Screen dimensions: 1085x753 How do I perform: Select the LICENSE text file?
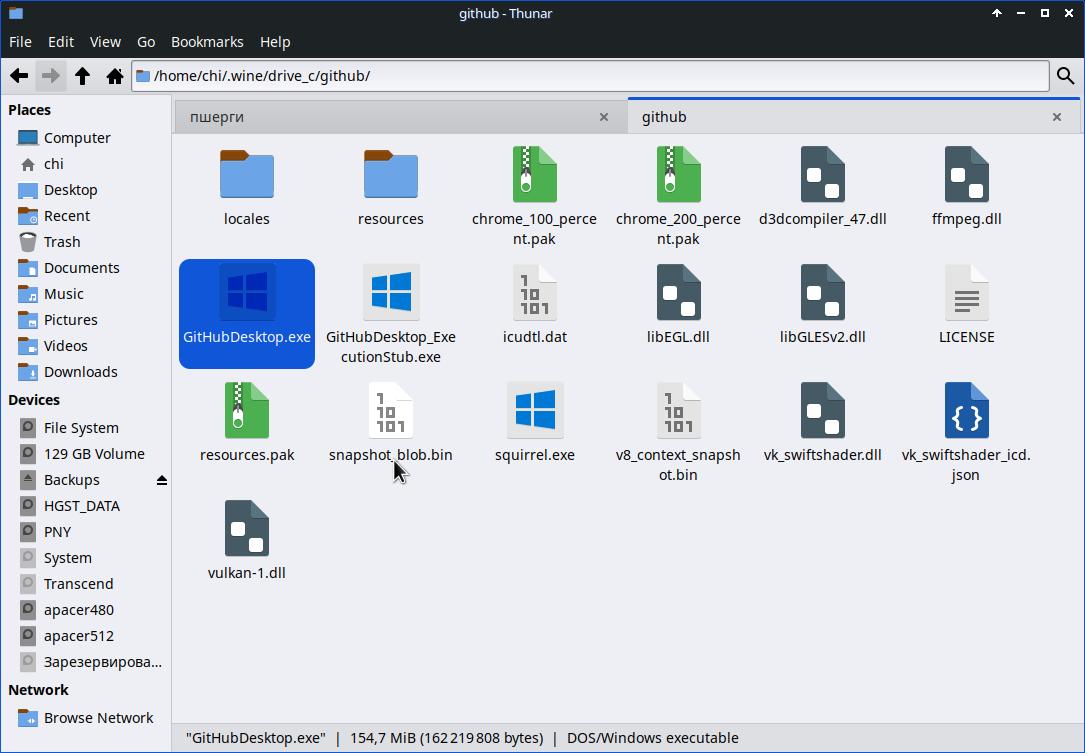coord(967,305)
